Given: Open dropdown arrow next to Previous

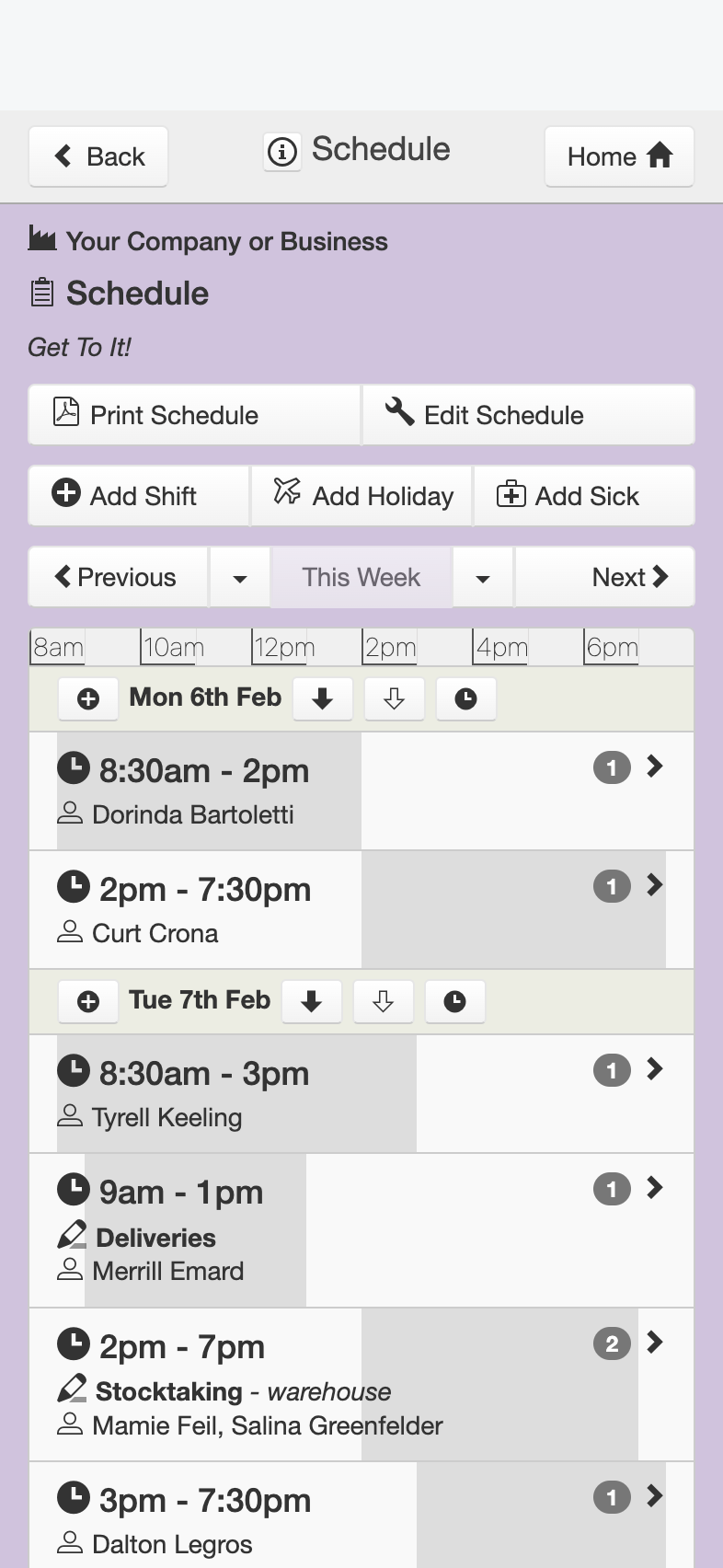Looking at the screenshot, I should pos(240,578).
